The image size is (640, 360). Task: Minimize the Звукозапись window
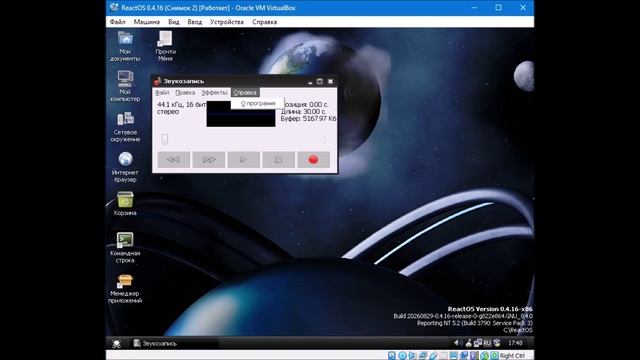coord(310,82)
